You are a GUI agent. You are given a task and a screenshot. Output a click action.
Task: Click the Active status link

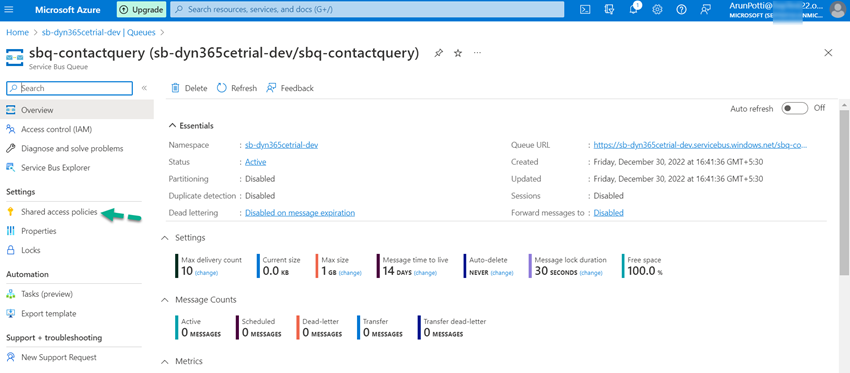255,162
